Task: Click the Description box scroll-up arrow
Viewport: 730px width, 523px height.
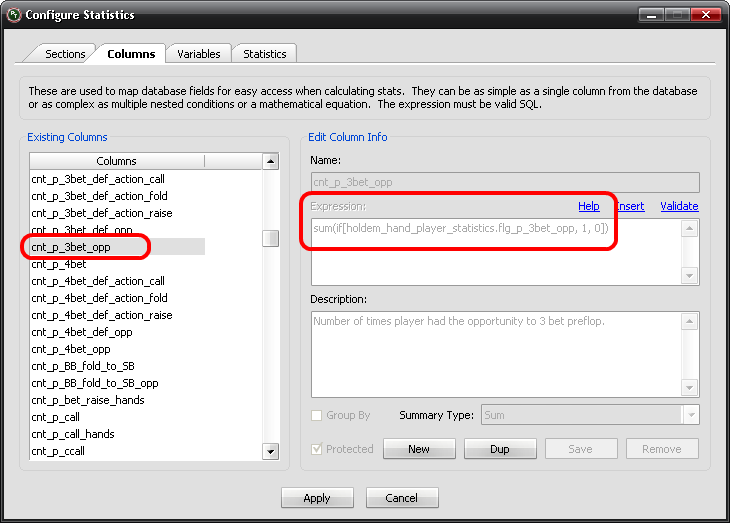Action: [689, 320]
